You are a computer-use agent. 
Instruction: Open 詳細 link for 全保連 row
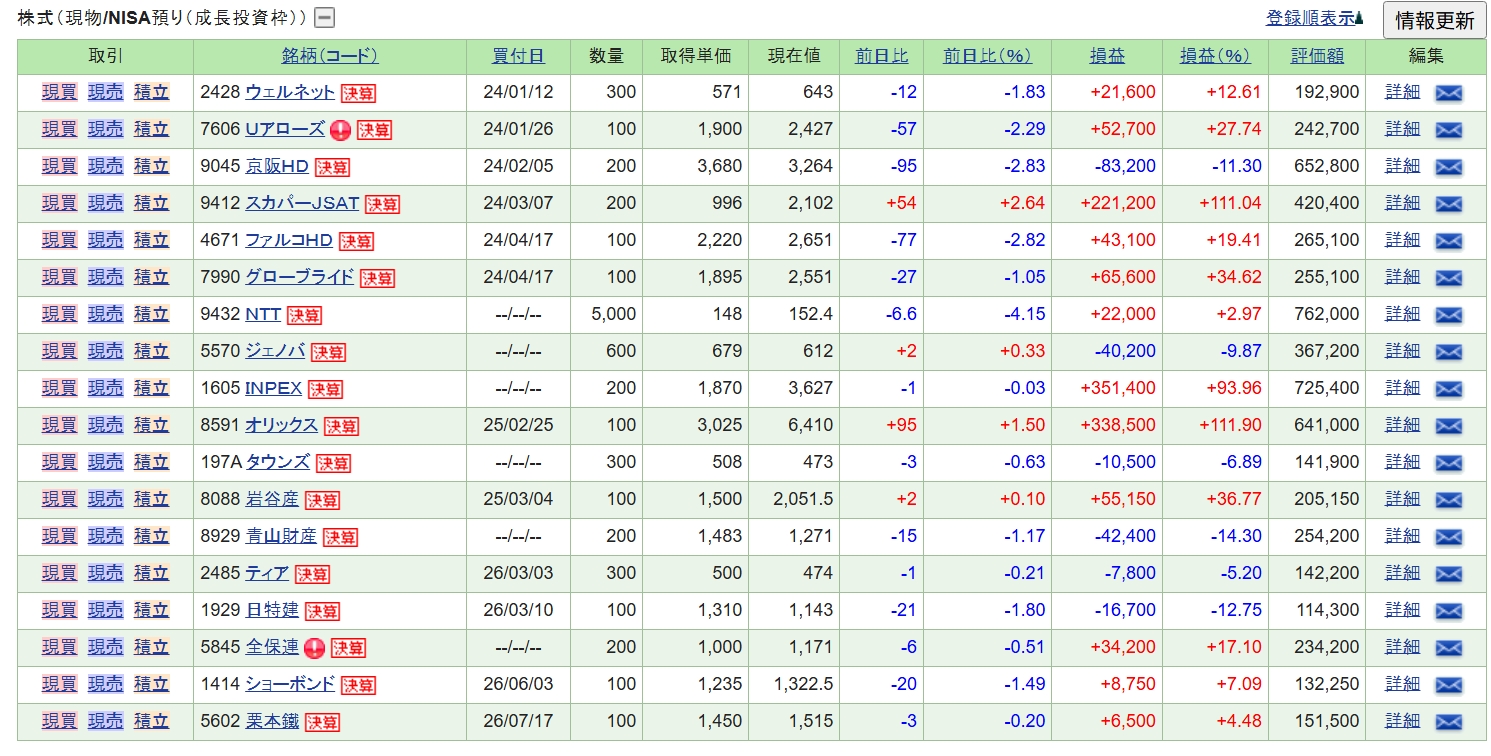(1402, 647)
